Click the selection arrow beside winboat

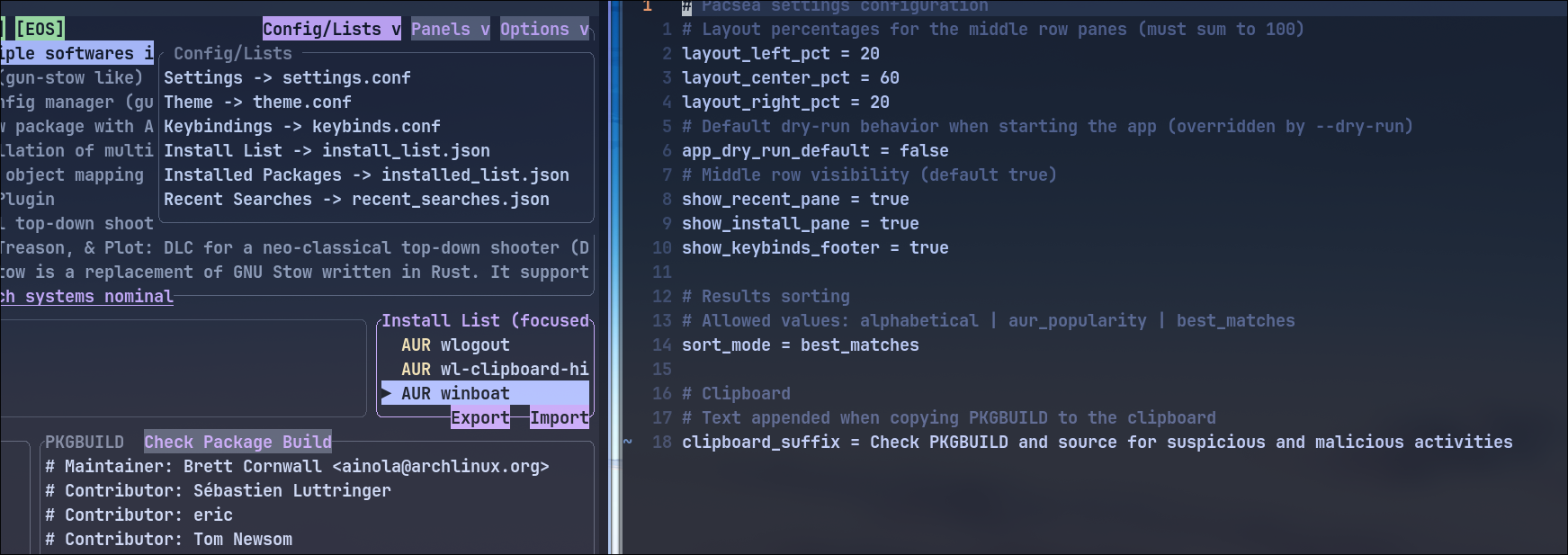click(x=386, y=393)
